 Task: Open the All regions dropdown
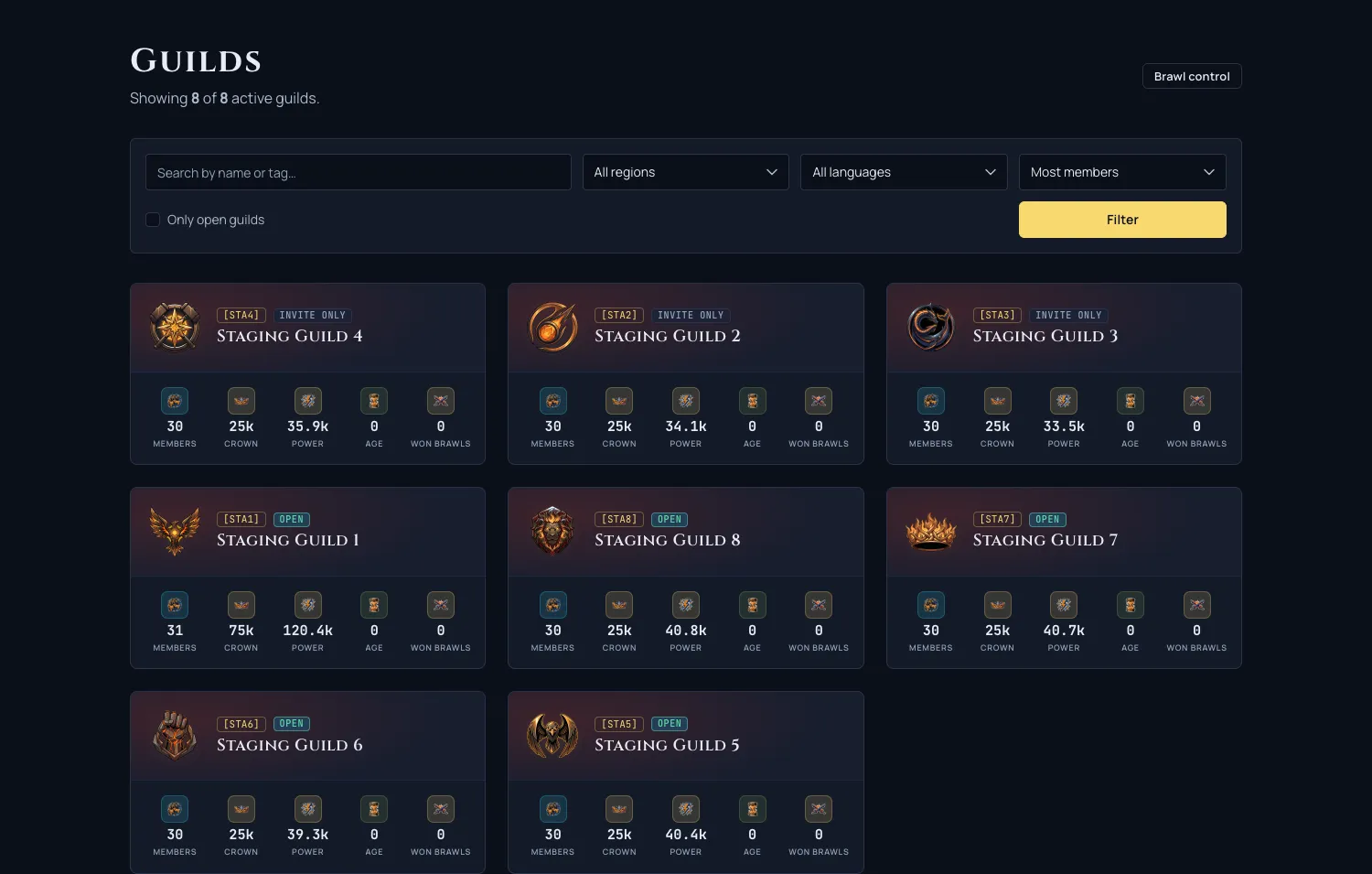[x=686, y=172]
